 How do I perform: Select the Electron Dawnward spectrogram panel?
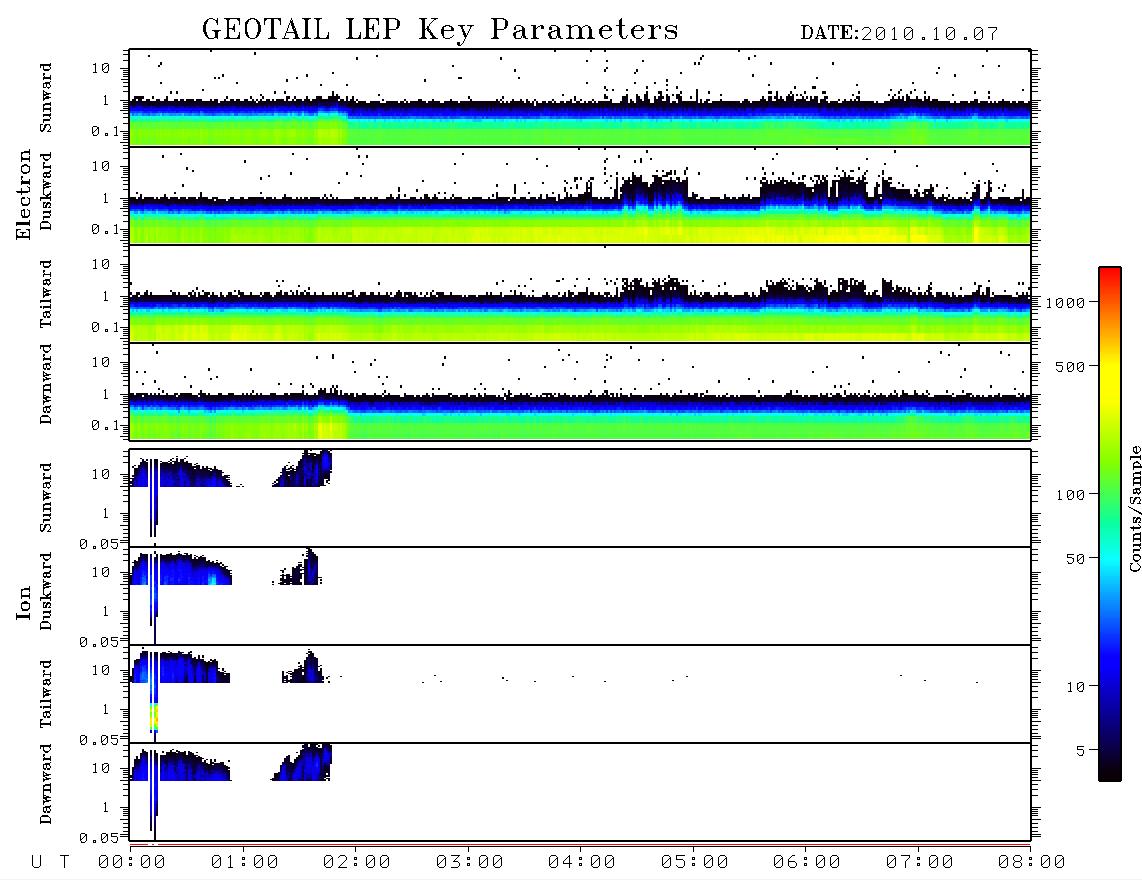[580, 392]
